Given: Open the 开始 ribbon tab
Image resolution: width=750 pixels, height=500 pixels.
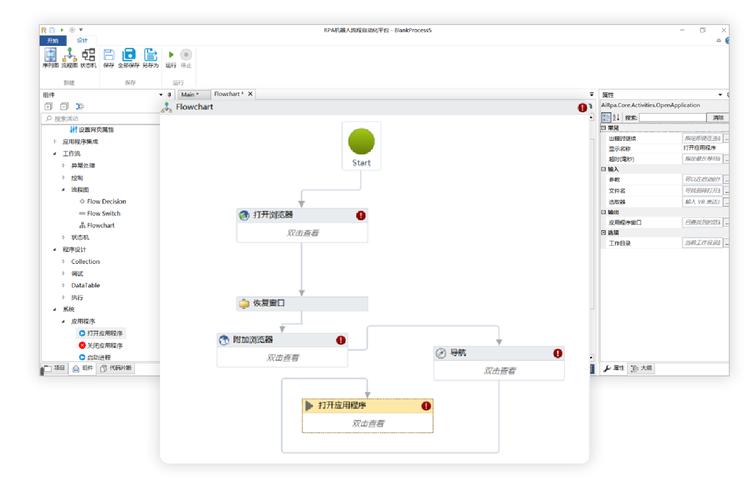Looking at the screenshot, I should click(x=52, y=40).
